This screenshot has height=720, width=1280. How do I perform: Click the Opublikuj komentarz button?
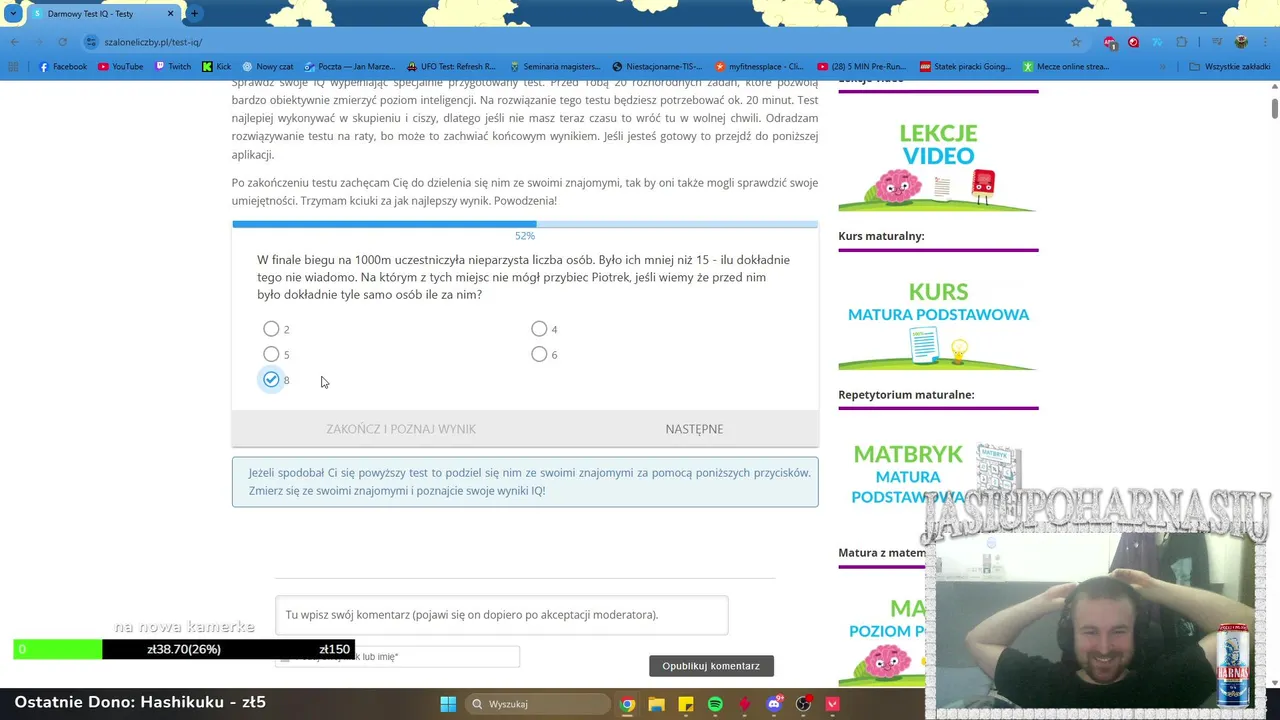click(711, 666)
